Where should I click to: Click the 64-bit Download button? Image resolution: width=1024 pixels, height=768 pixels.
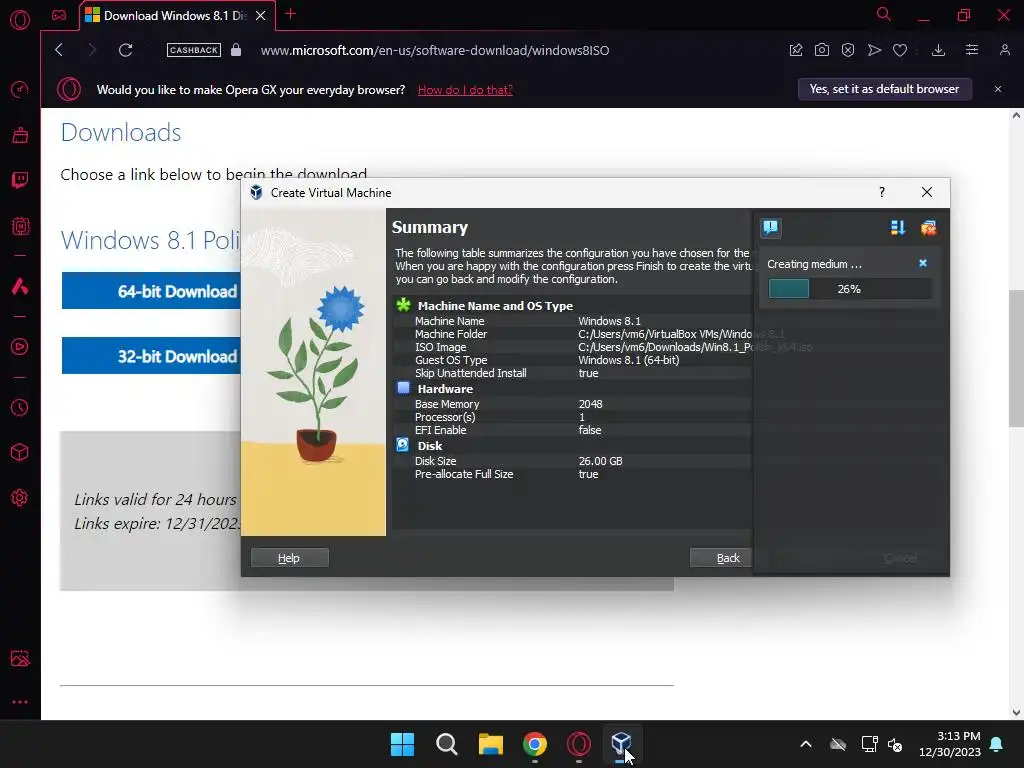[x=152, y=291]
